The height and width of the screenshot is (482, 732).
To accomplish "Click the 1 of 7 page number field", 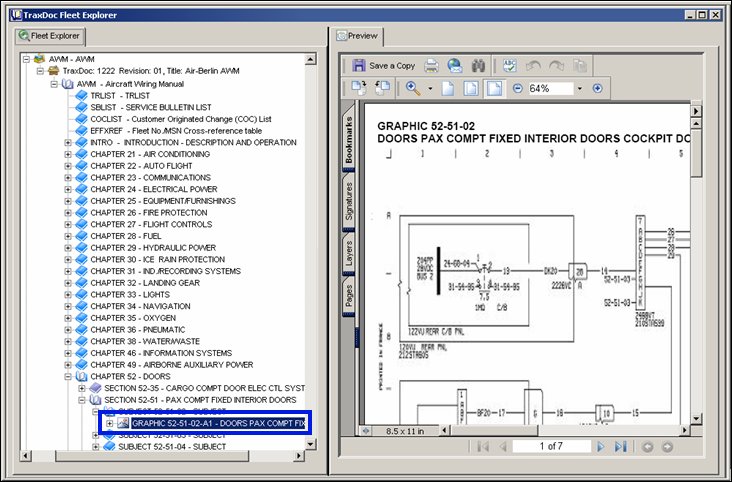I will click(x=551, y=447).
